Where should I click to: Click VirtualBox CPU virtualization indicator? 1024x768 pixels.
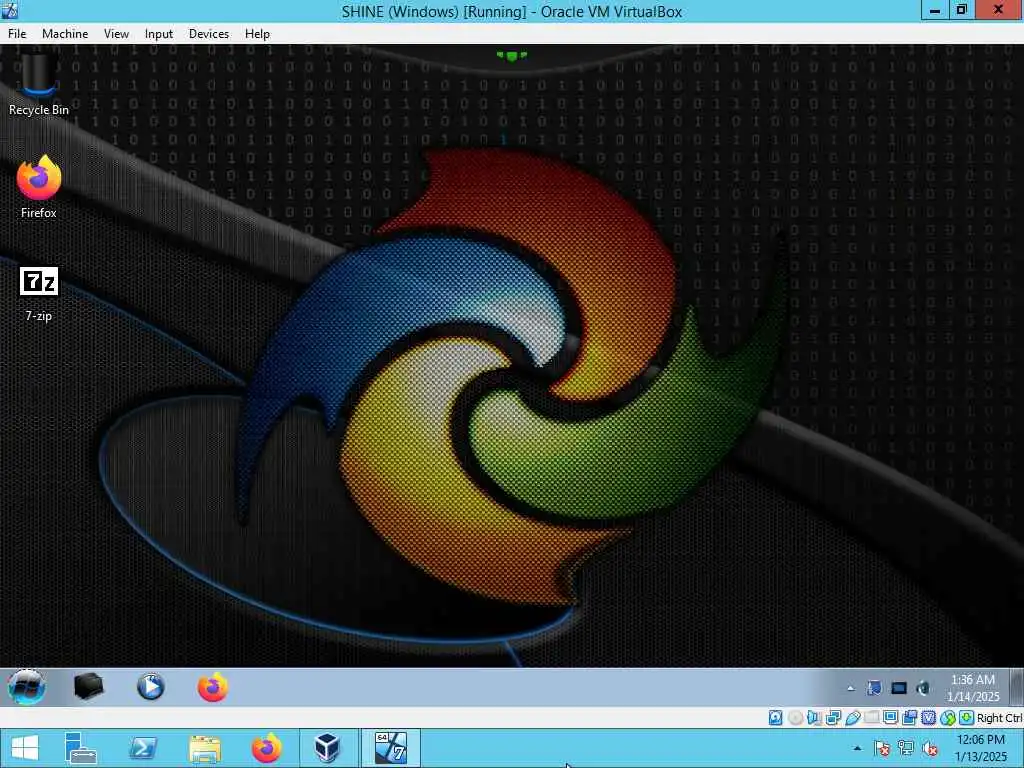[x=929, y=718]
